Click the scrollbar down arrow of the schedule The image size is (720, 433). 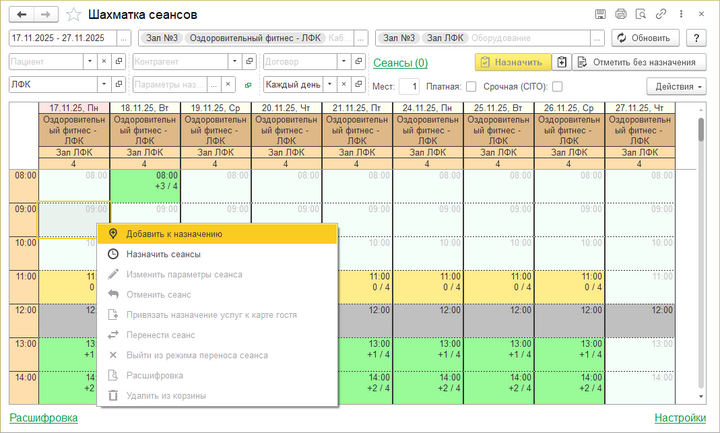point(701,396)
